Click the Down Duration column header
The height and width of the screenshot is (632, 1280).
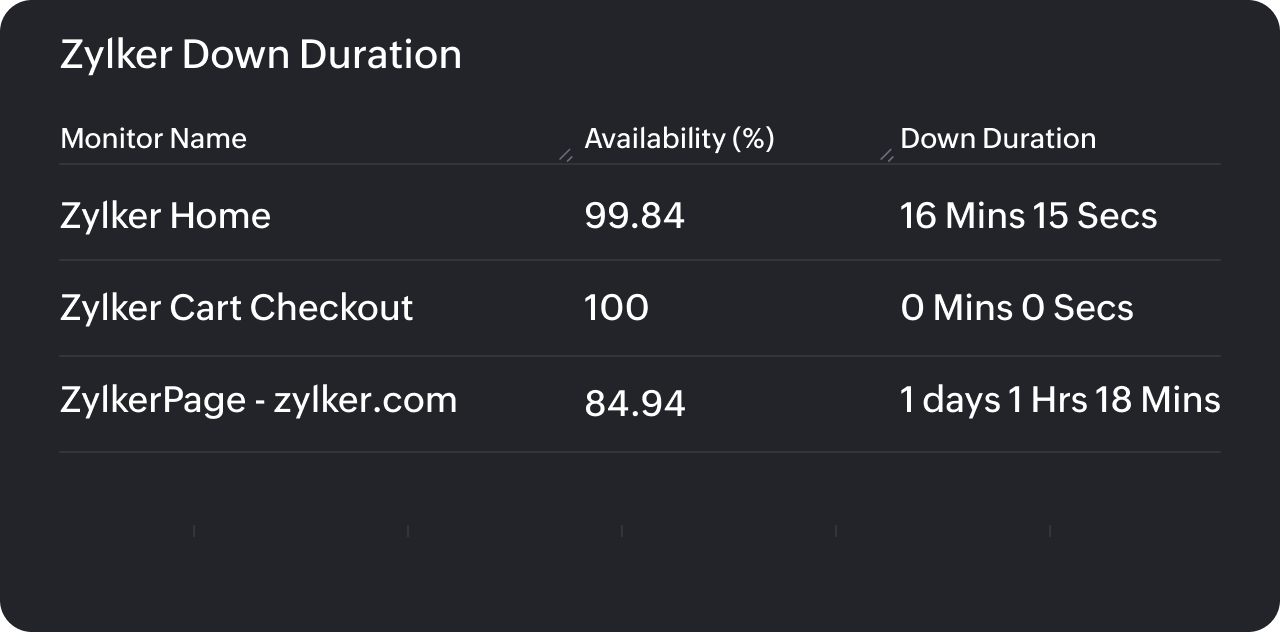[x=998, y=138]
